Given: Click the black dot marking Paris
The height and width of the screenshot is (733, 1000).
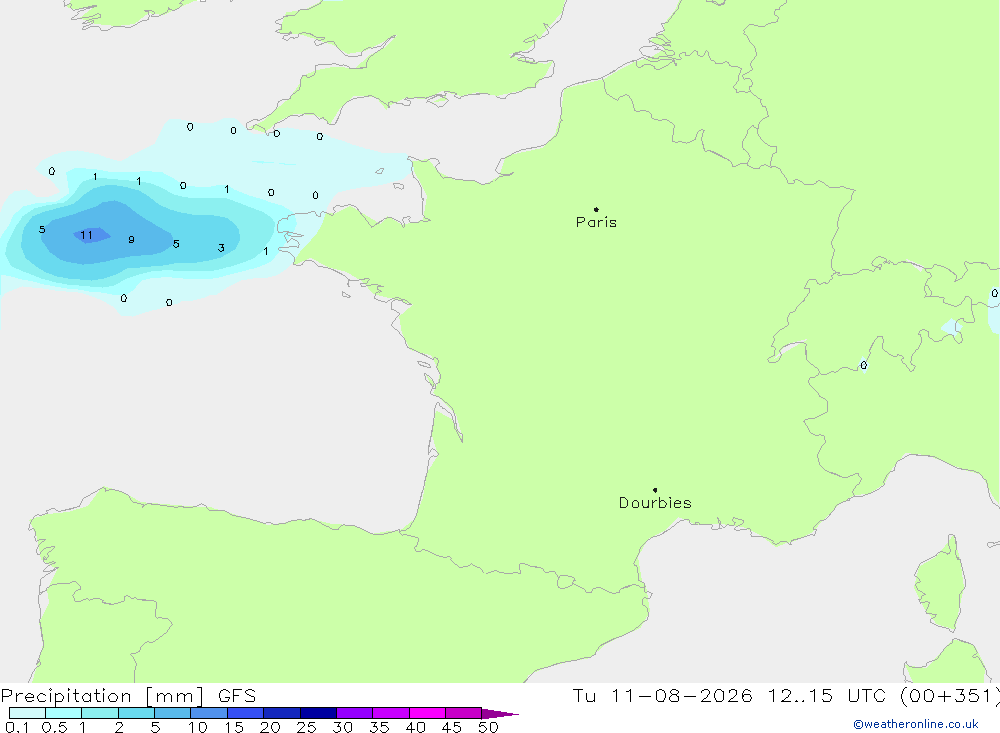Looking at the screenshot, I should pos(596,209).
